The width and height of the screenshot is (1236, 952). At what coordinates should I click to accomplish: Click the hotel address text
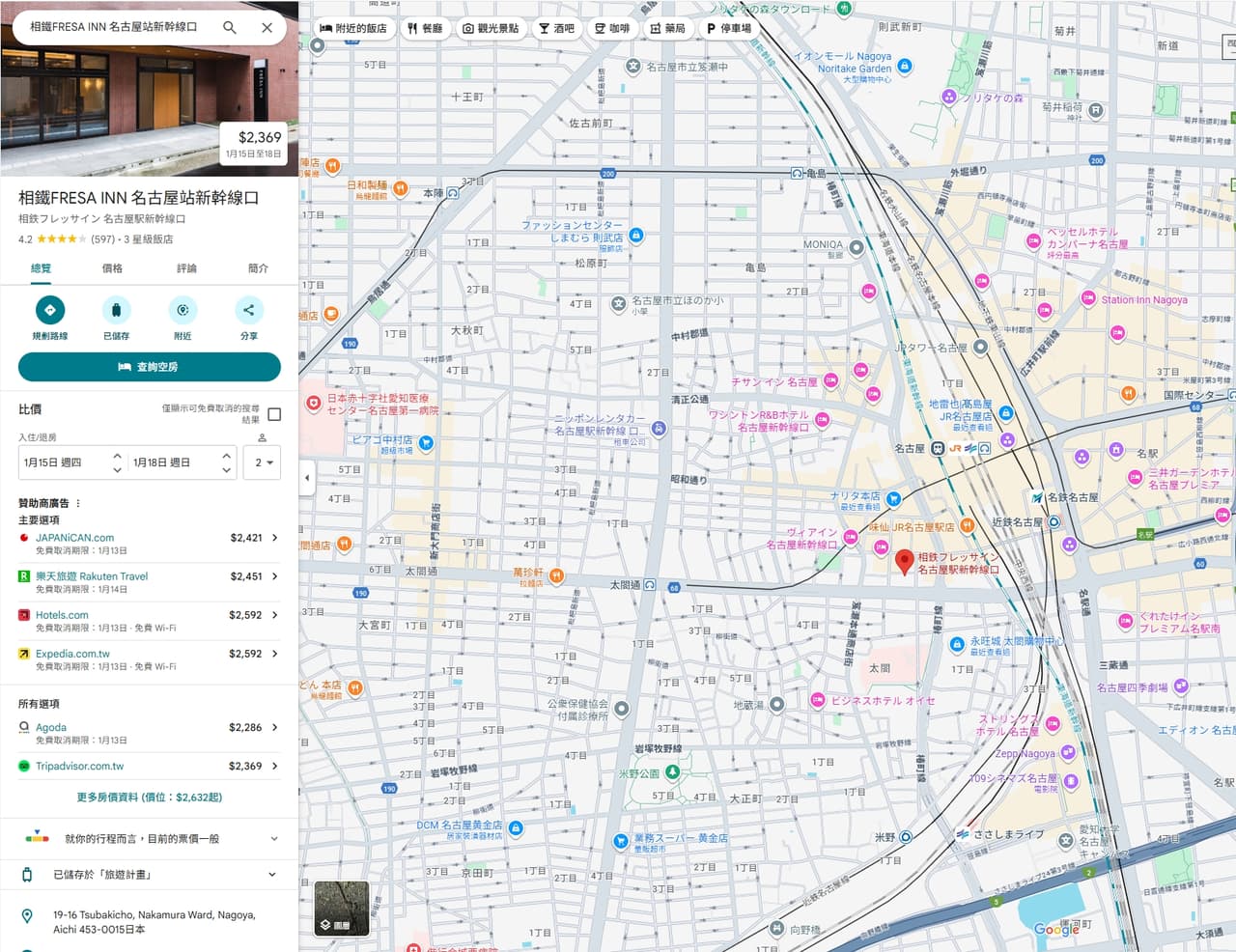(154, 922)
